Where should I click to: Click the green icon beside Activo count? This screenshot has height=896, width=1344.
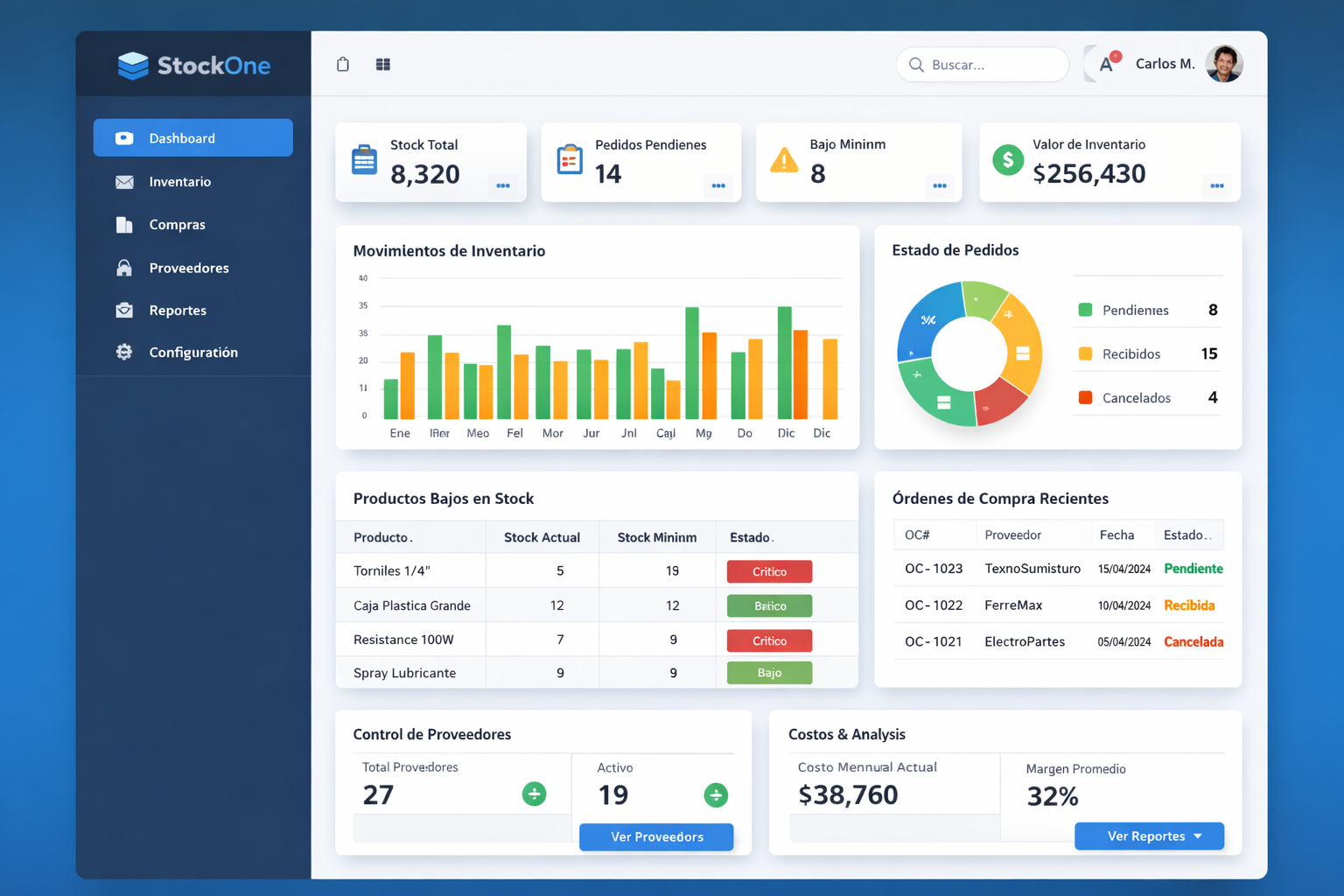716,794
